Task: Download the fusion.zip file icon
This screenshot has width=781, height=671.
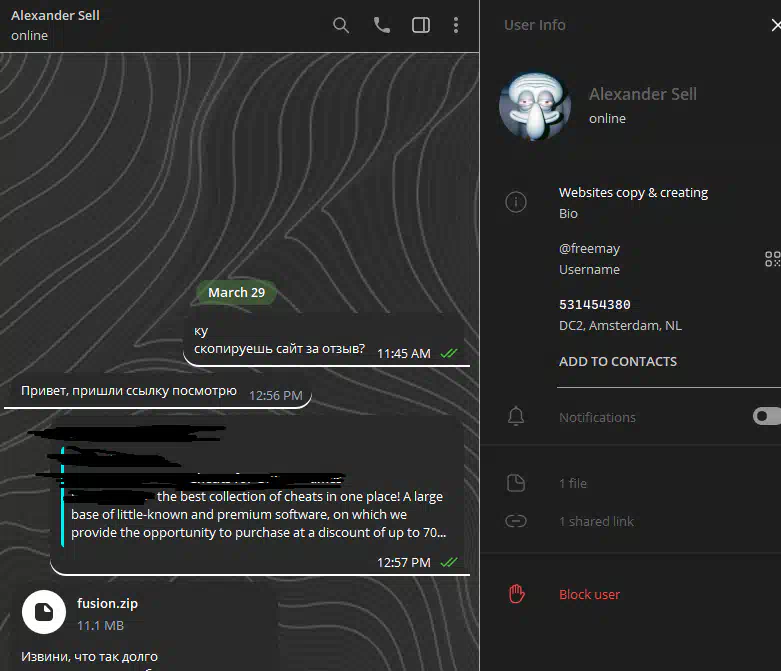Action: (43, 612)
